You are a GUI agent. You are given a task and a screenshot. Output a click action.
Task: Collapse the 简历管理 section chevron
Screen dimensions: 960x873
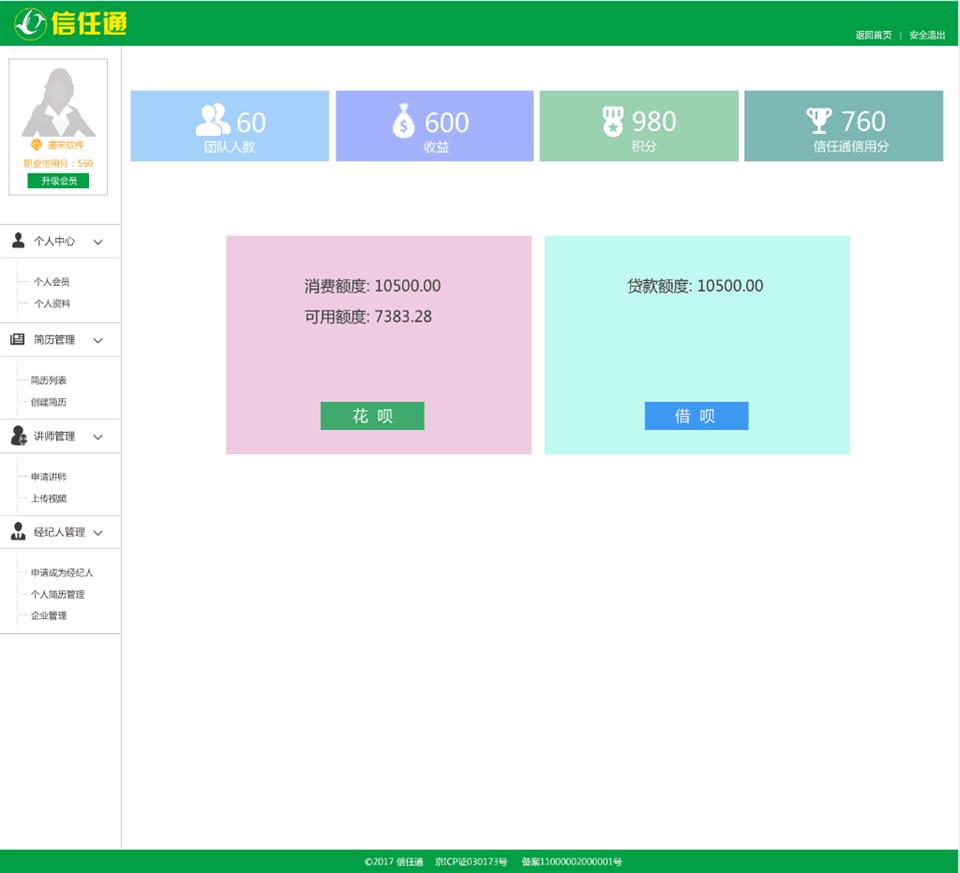pyautogui.click(x=98, y=340)
